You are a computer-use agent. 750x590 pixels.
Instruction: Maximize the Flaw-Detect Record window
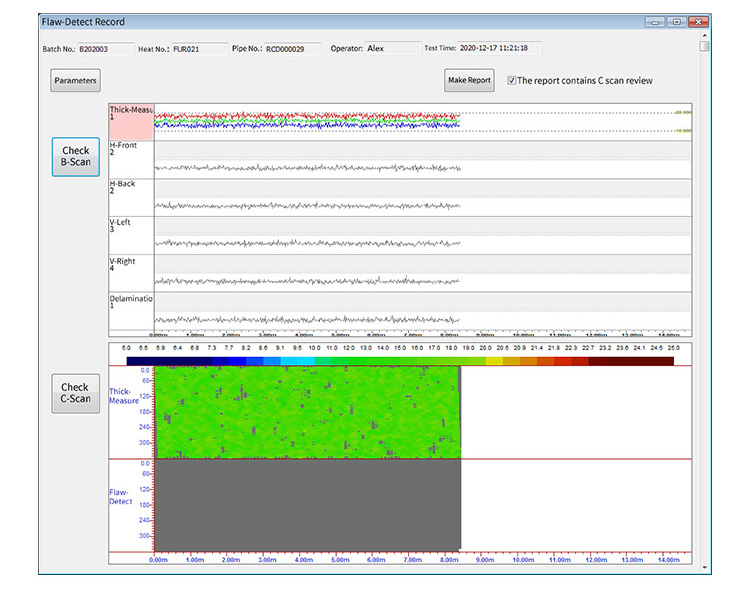click(677, 21)
